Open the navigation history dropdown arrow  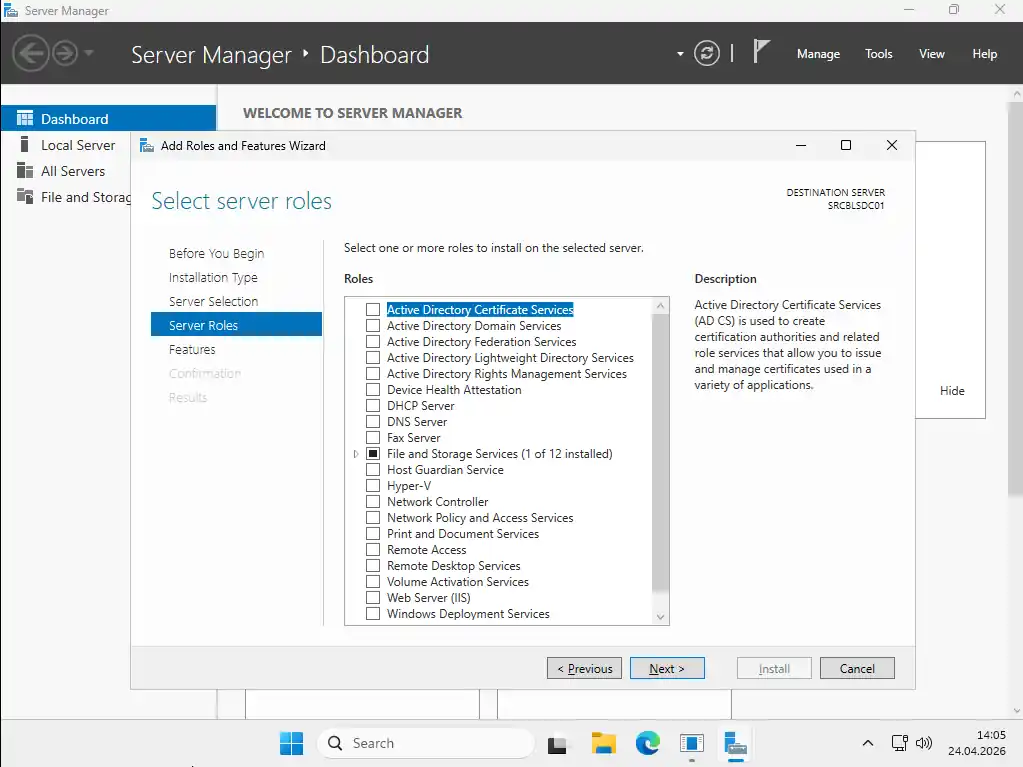(89, 53)
